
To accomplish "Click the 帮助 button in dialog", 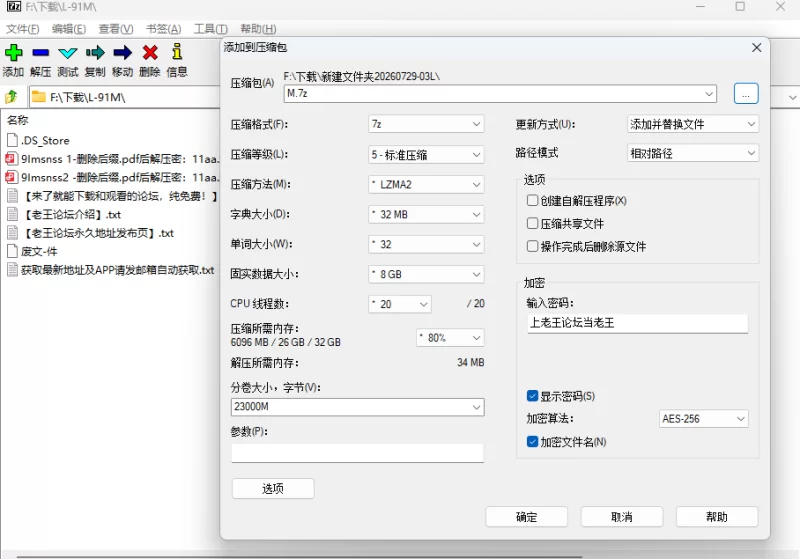I will pyautogui.click(x=717, y=517).
